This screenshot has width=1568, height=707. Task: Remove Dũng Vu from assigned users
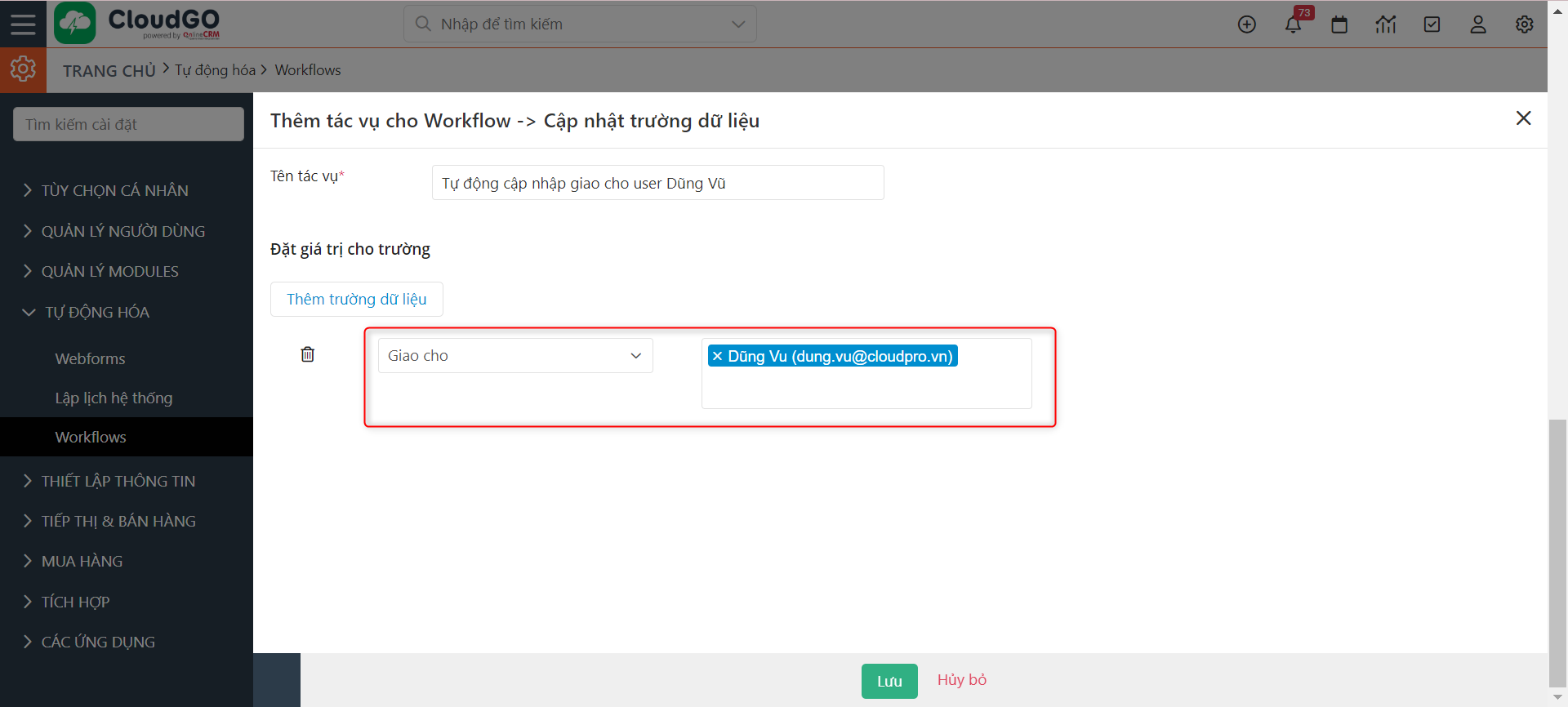pyautogui.click(x=717, y=356)
